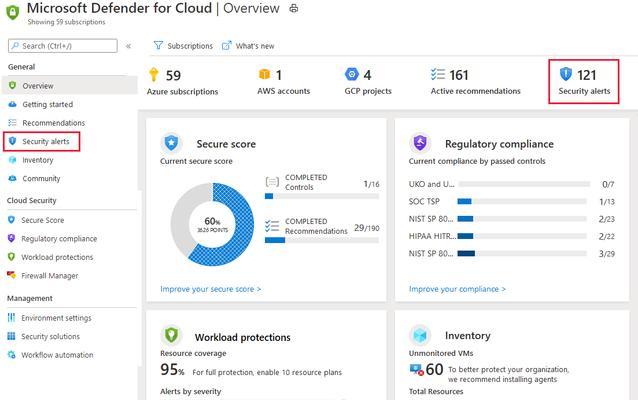Click the Completed Recommendations progress bar

322,240
